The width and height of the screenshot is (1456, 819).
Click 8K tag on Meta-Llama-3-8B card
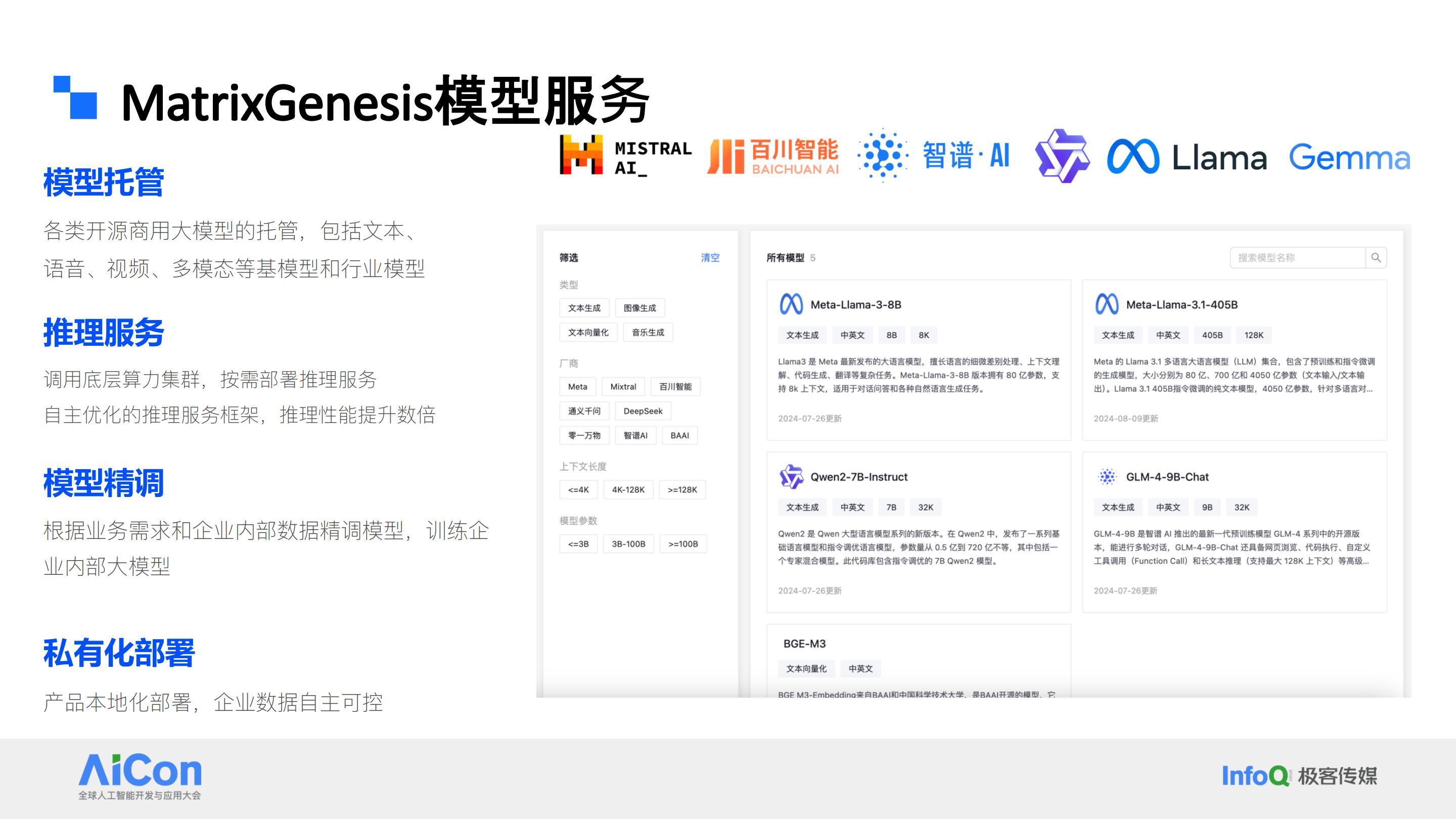[924, 335]
